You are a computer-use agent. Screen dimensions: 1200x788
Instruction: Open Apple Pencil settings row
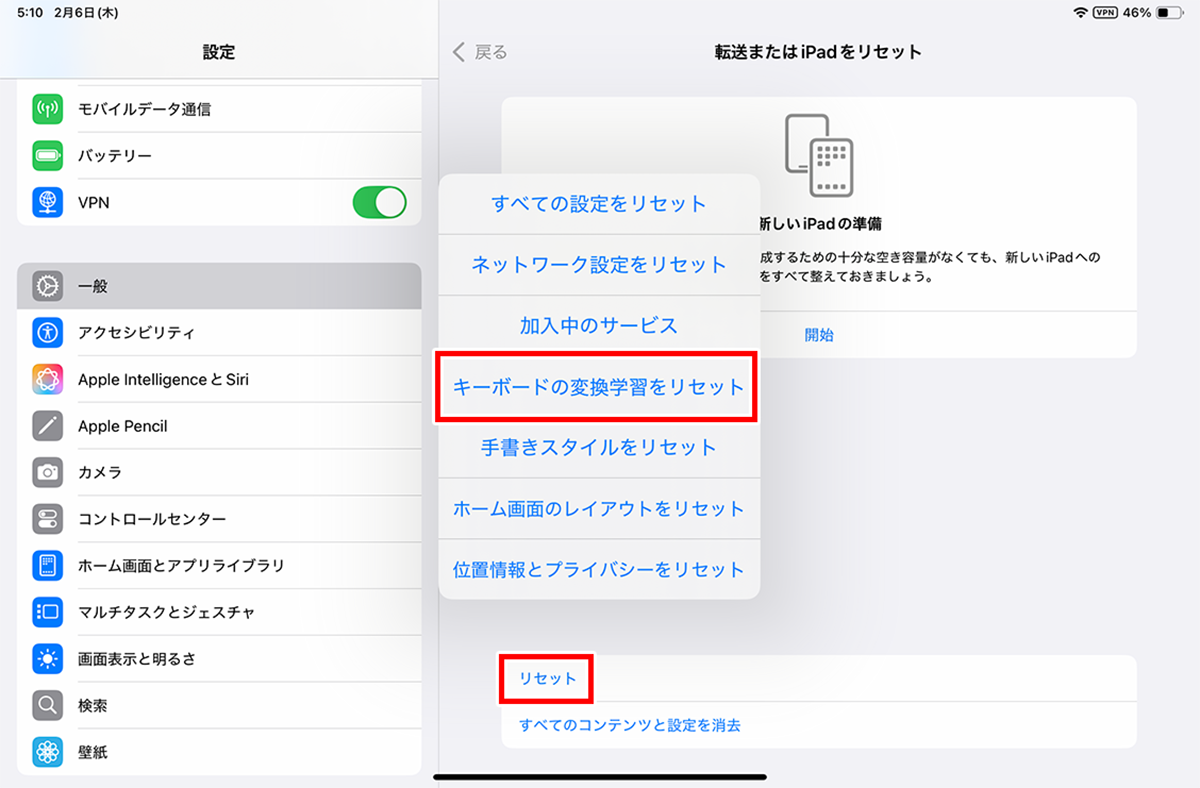point(219,426)
